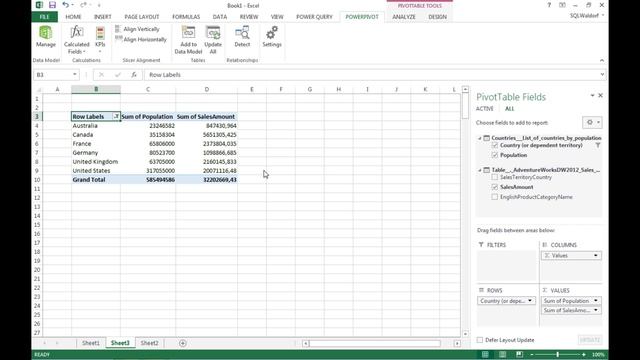The image size is (640, 360).
Task: Adjust the zoom slider handle
Action: (558, 354)
